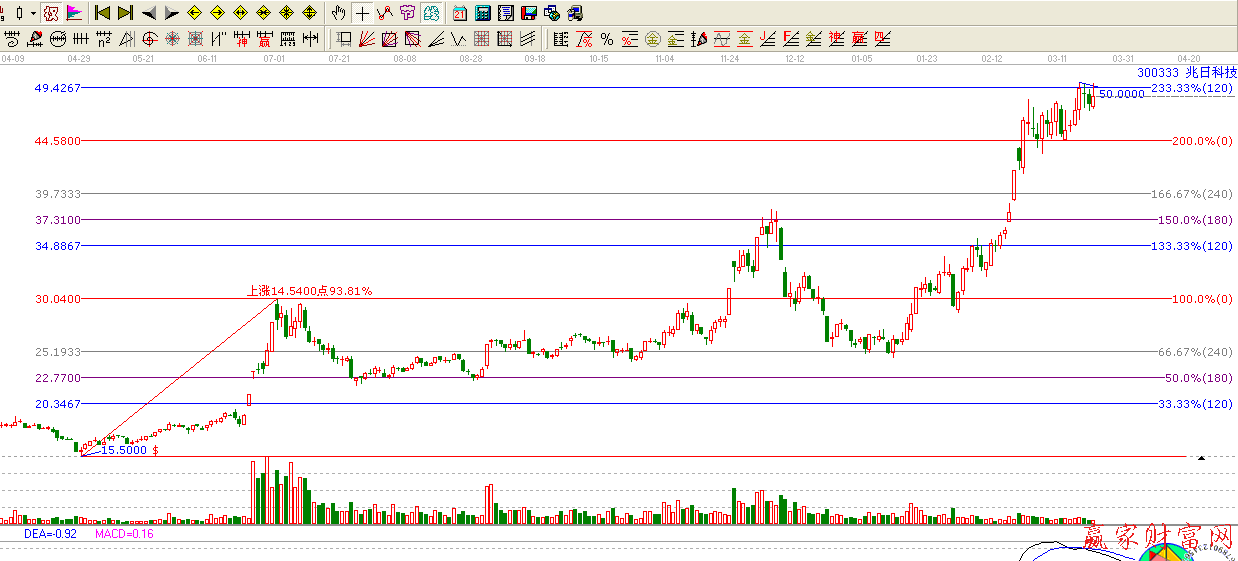This screenshot has height=561, width=1238.
Task: Click the 上涨14.5400点93.81% annotation text
Action: coord(309,291)
